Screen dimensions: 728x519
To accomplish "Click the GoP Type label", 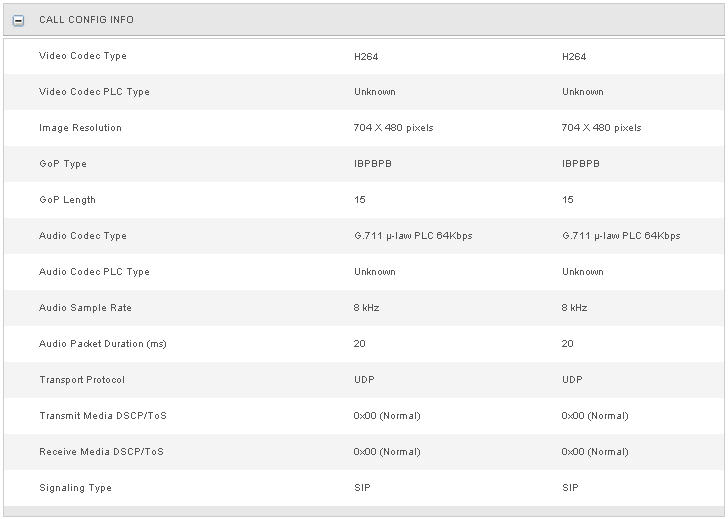I will (63, 163).
